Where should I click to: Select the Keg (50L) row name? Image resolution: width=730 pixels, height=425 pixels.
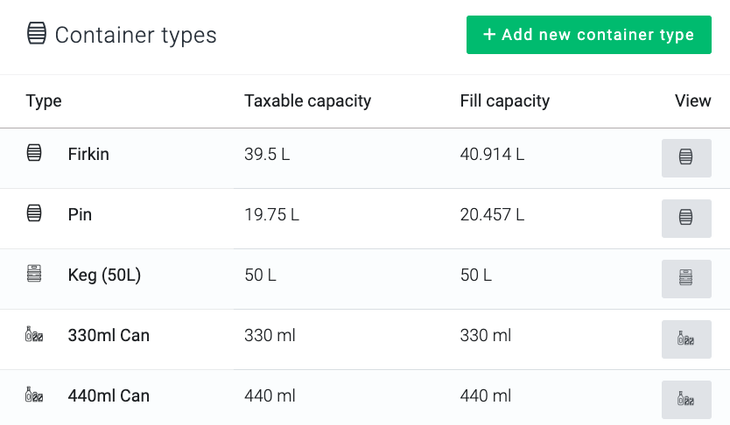104,275
